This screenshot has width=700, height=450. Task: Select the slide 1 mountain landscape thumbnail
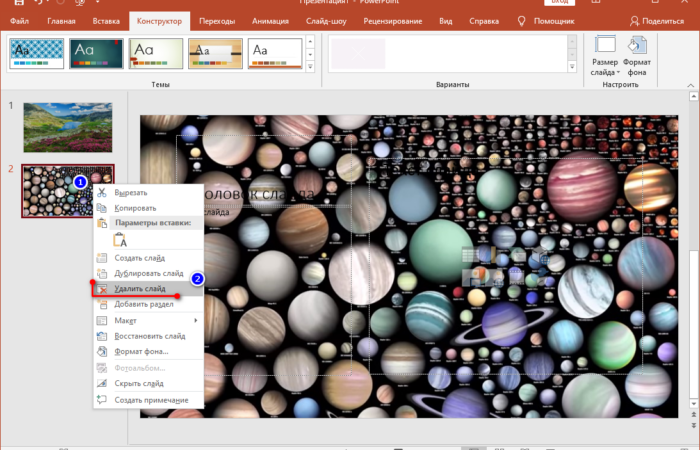click(68, 126)
